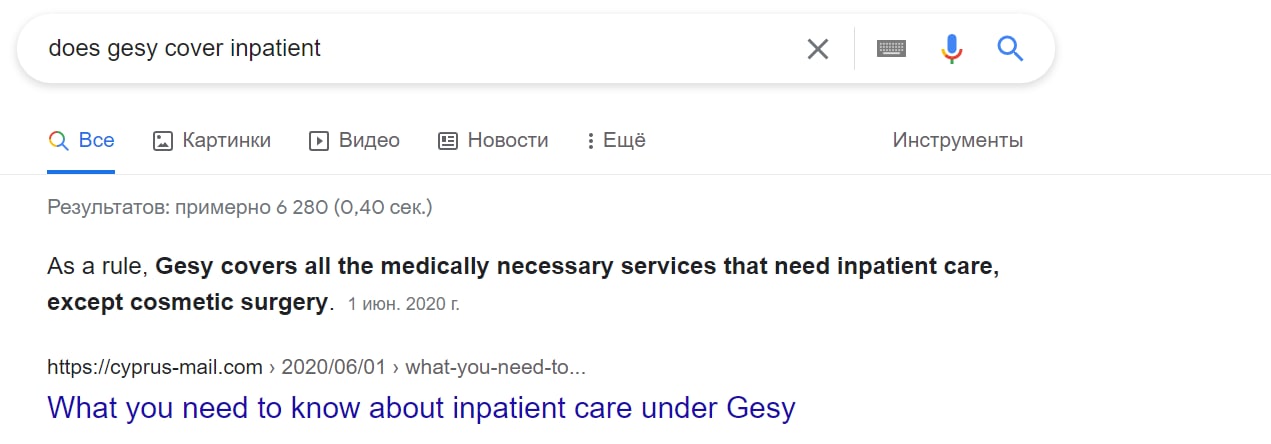This screenshot has height=444, width=1271.
Task: Click the three-dot icon beside Ещё
Action: point(591,141)
